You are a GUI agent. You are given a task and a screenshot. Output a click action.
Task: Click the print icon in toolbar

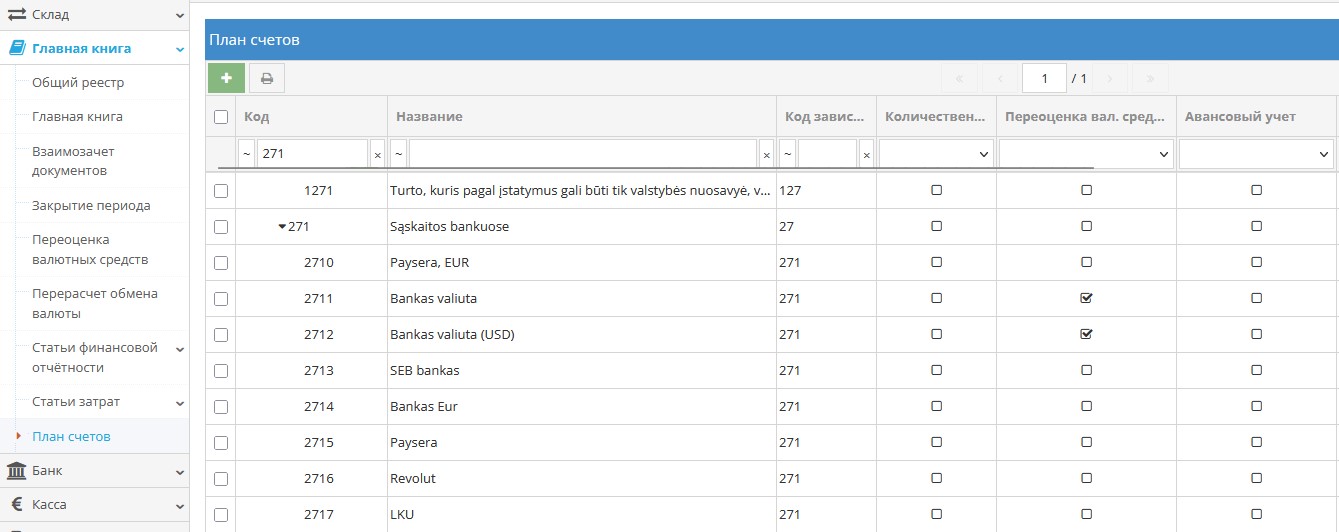[x=267, y=78]
